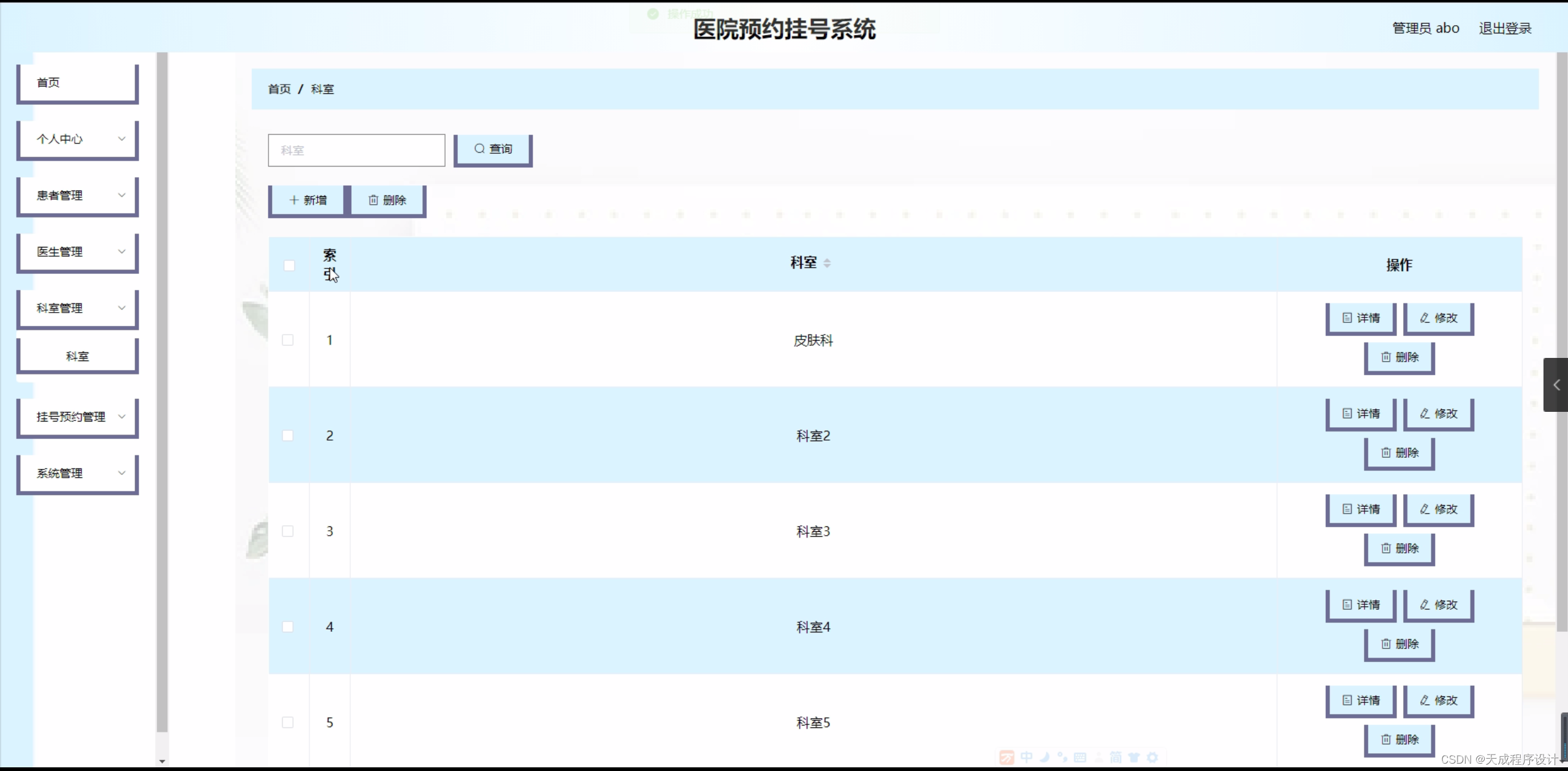The height and width of the screenshot is (771, 1568).
Task: Select the 首页 sidebar menu item
Action: pyautogui.click(x=77, y=83)
